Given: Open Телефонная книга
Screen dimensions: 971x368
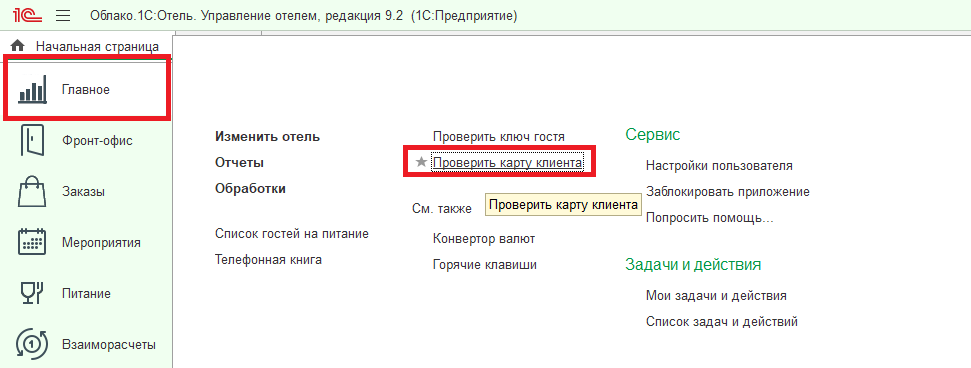Looking at the screenshot, I should tap(268, 260).
